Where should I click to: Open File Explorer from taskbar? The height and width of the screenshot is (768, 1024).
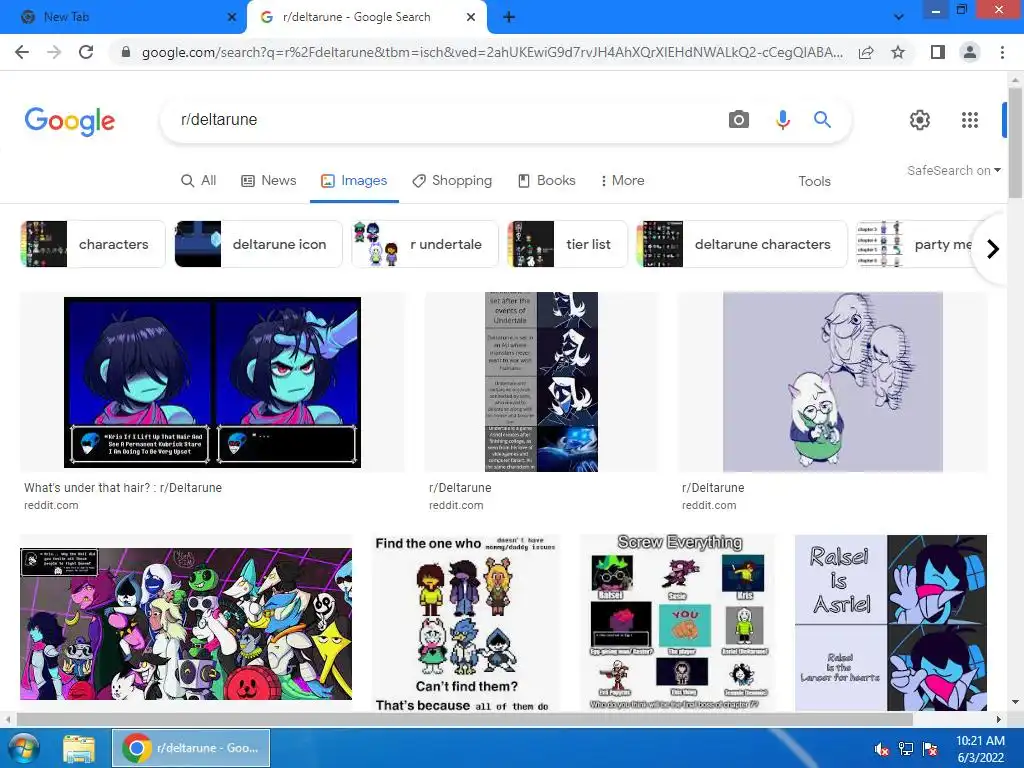tap(78, 748)
